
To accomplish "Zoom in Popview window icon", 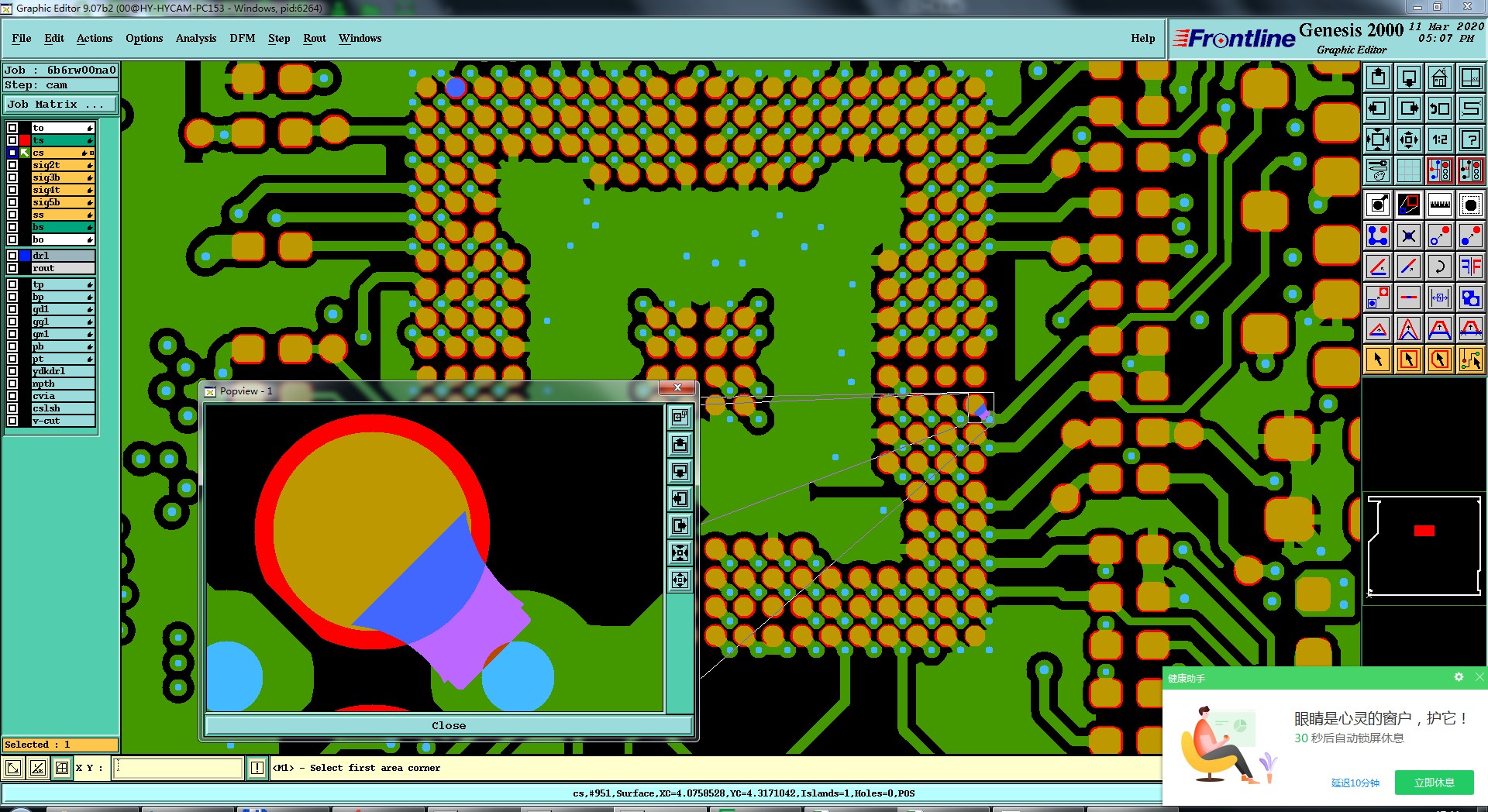I will 680,553.
